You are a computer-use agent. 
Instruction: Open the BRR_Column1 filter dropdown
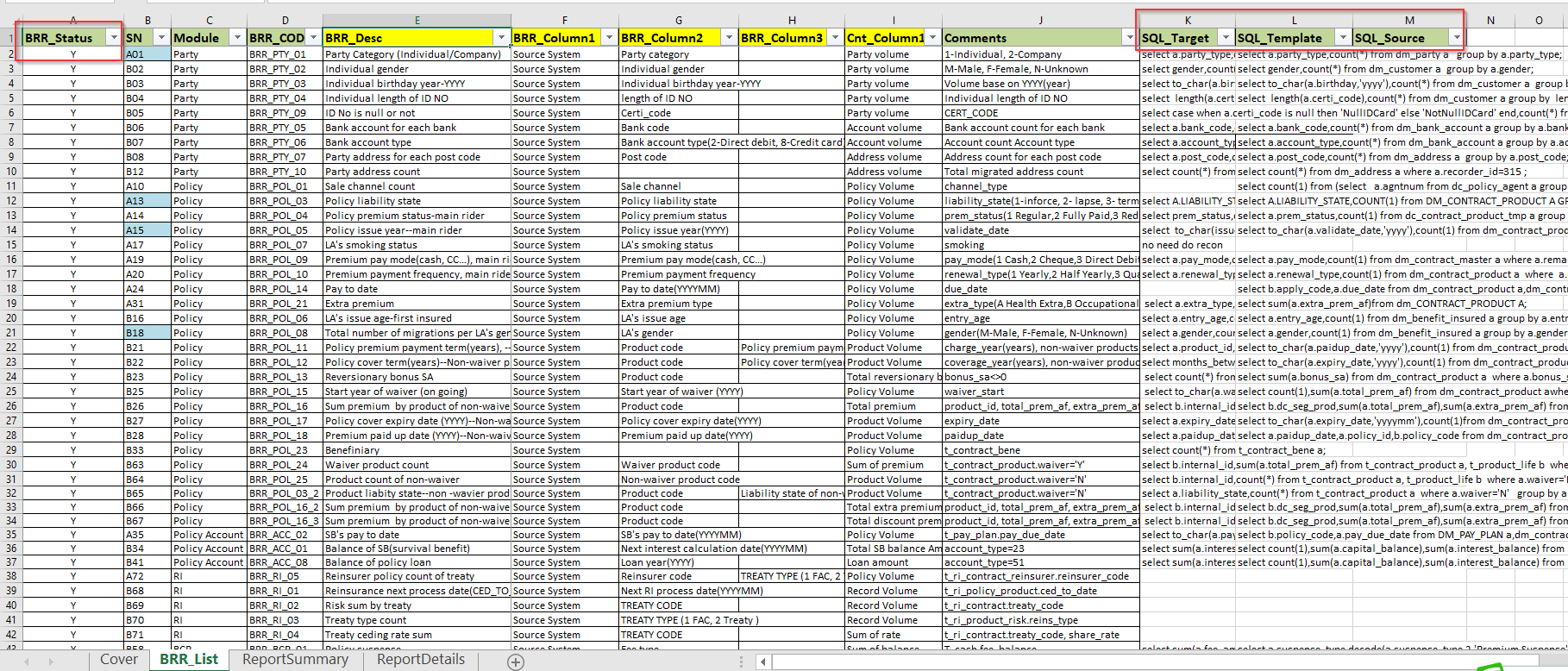point(609,38)
